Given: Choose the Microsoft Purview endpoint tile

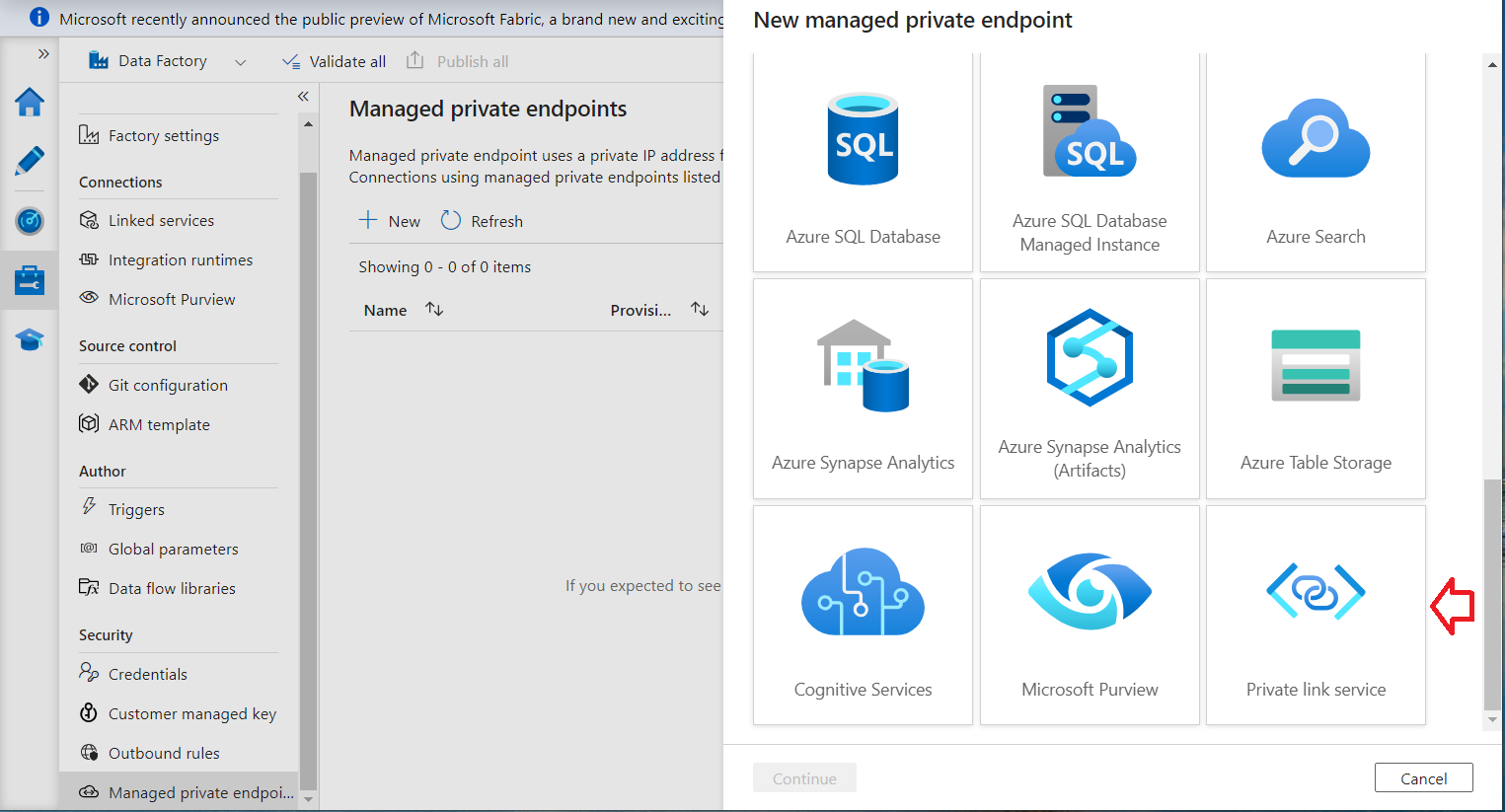Looking at the screenshot, I should click(1090, 616).
